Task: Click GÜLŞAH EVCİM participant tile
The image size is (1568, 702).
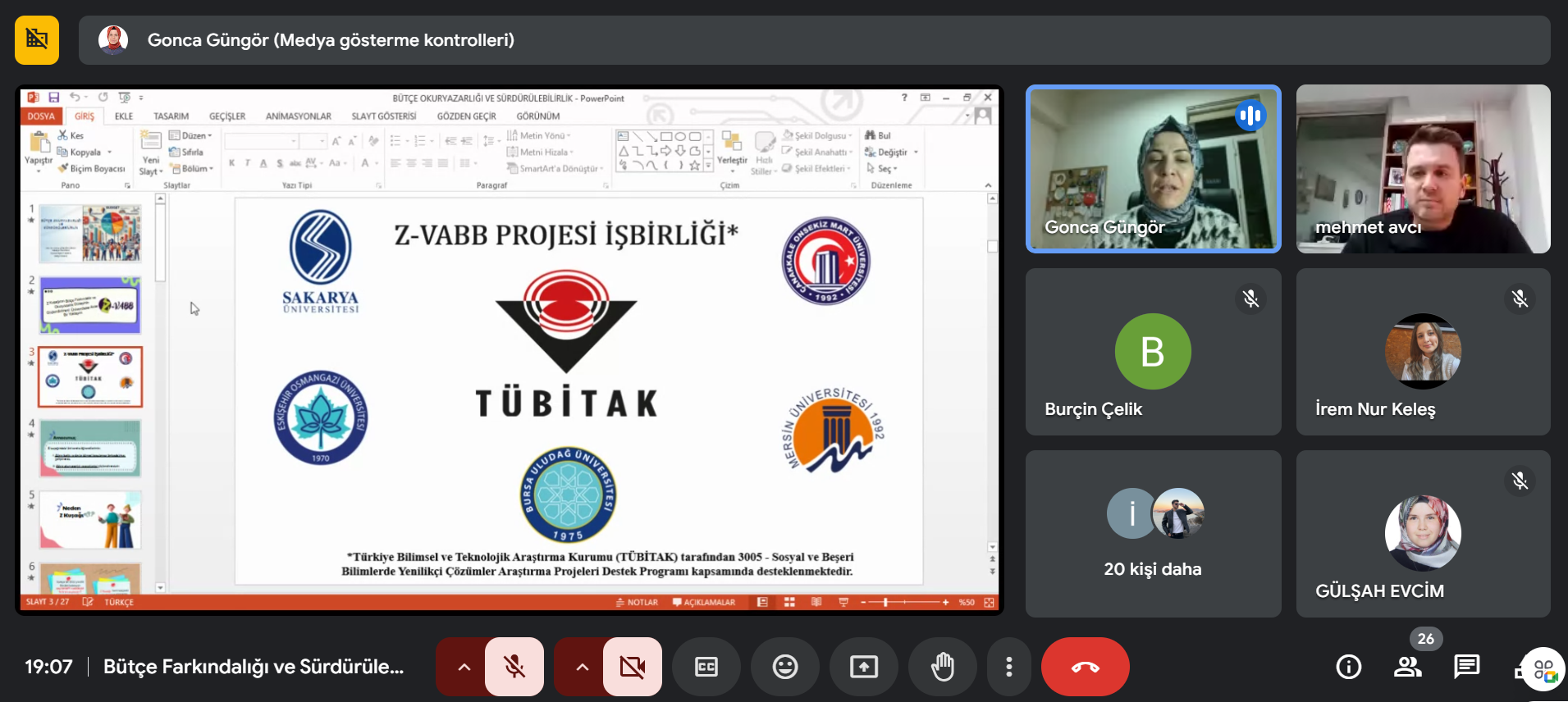Action: coord(1423,534)
